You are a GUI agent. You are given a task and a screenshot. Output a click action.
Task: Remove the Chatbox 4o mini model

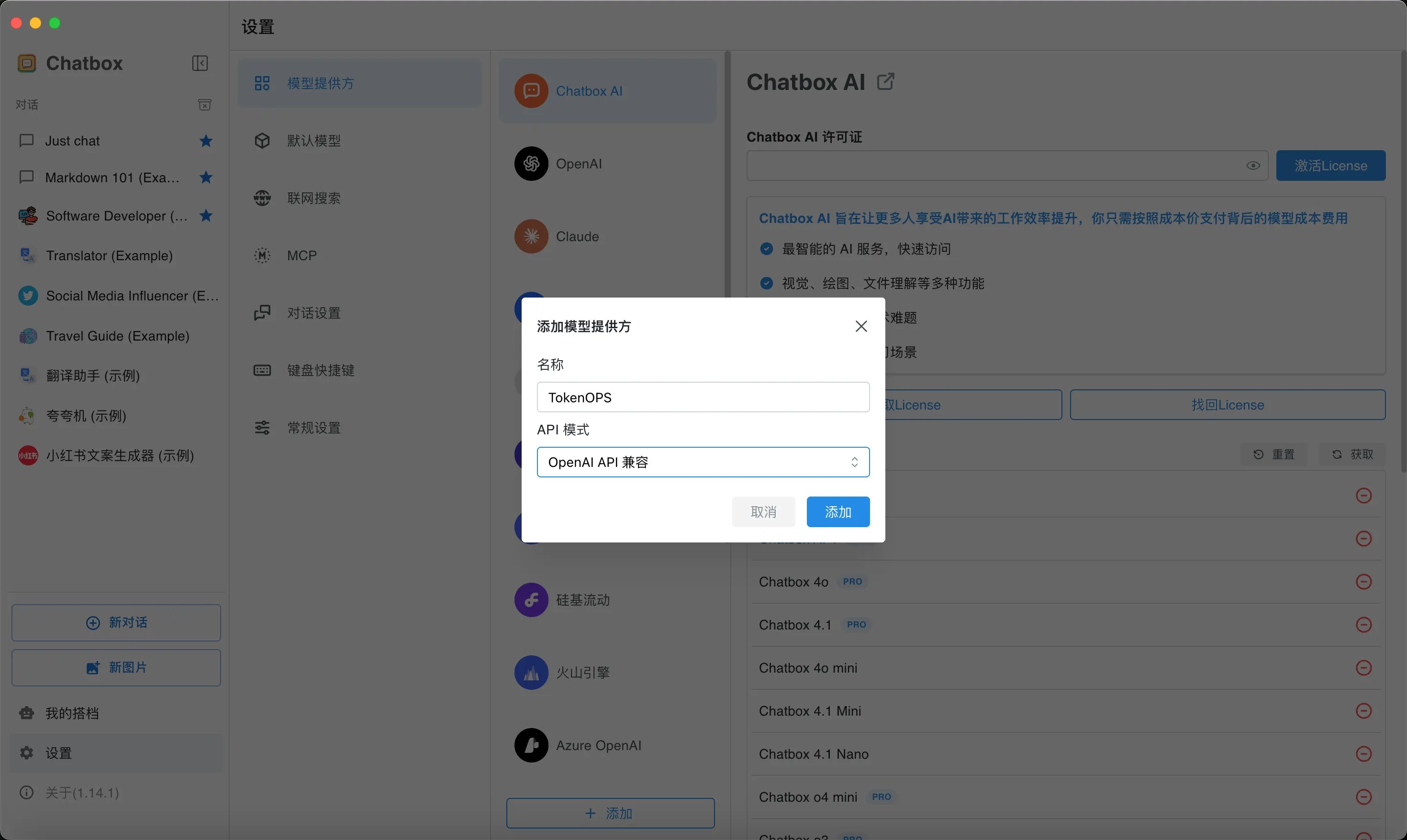coord(1363,667)
